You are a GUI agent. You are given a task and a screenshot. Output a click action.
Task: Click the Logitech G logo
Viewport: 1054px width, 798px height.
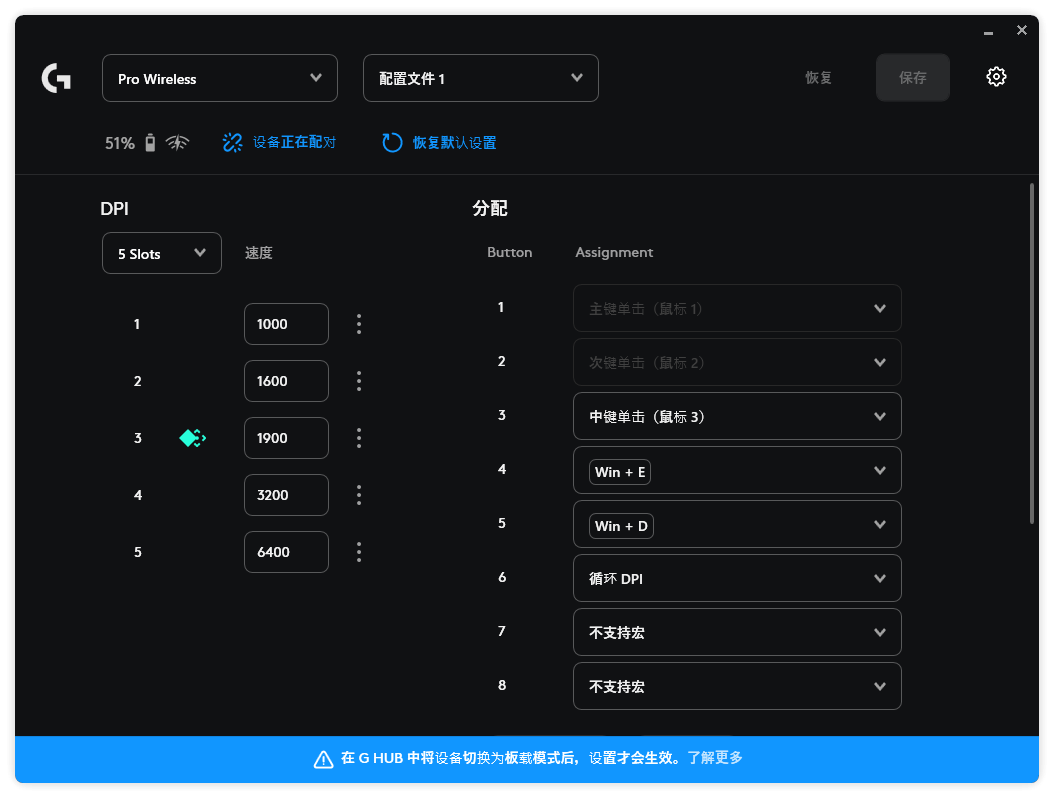56,78
